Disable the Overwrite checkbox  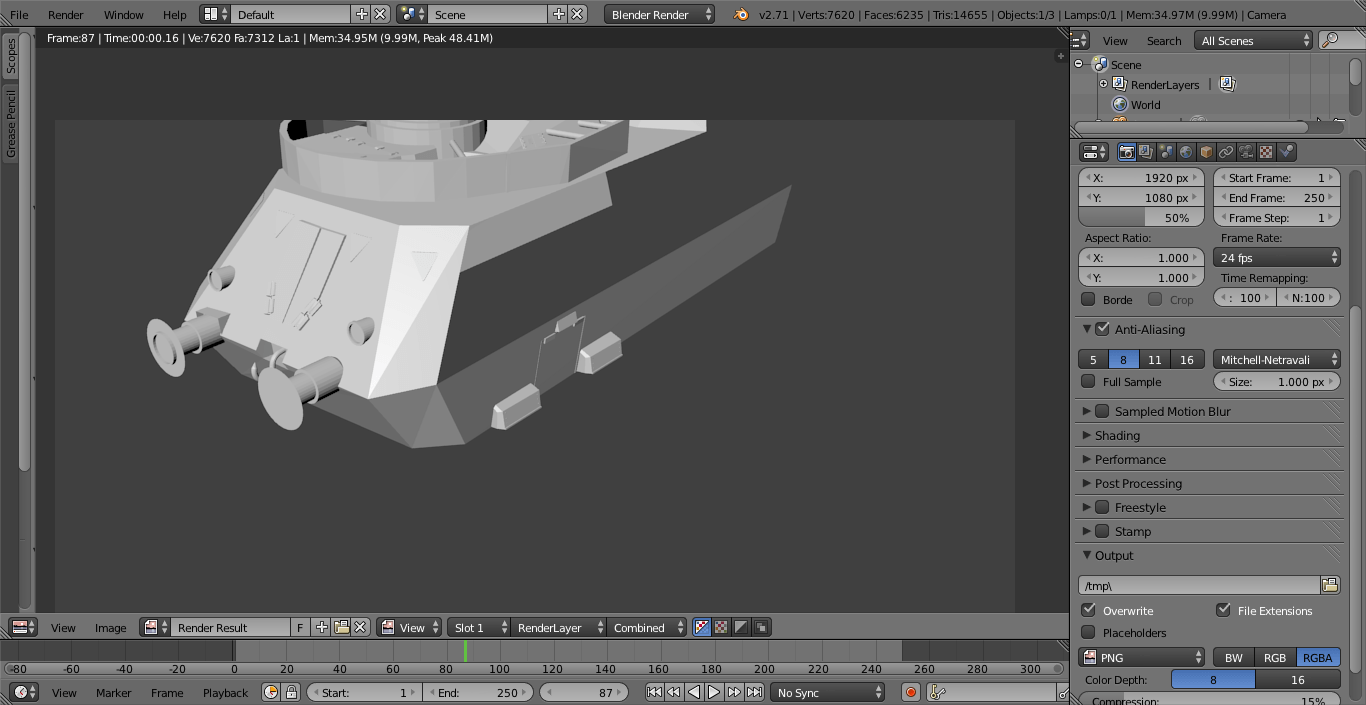coord(1089,610)
